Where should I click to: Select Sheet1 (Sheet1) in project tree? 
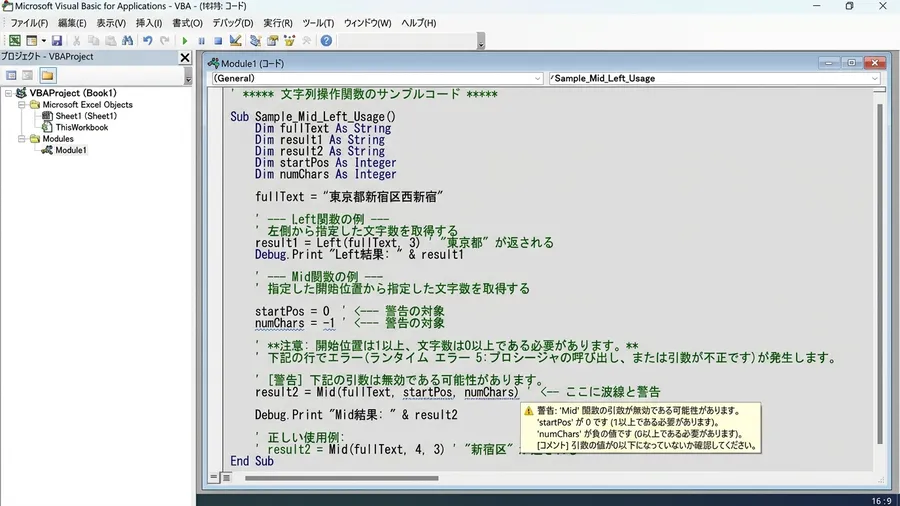click(86, 116)
